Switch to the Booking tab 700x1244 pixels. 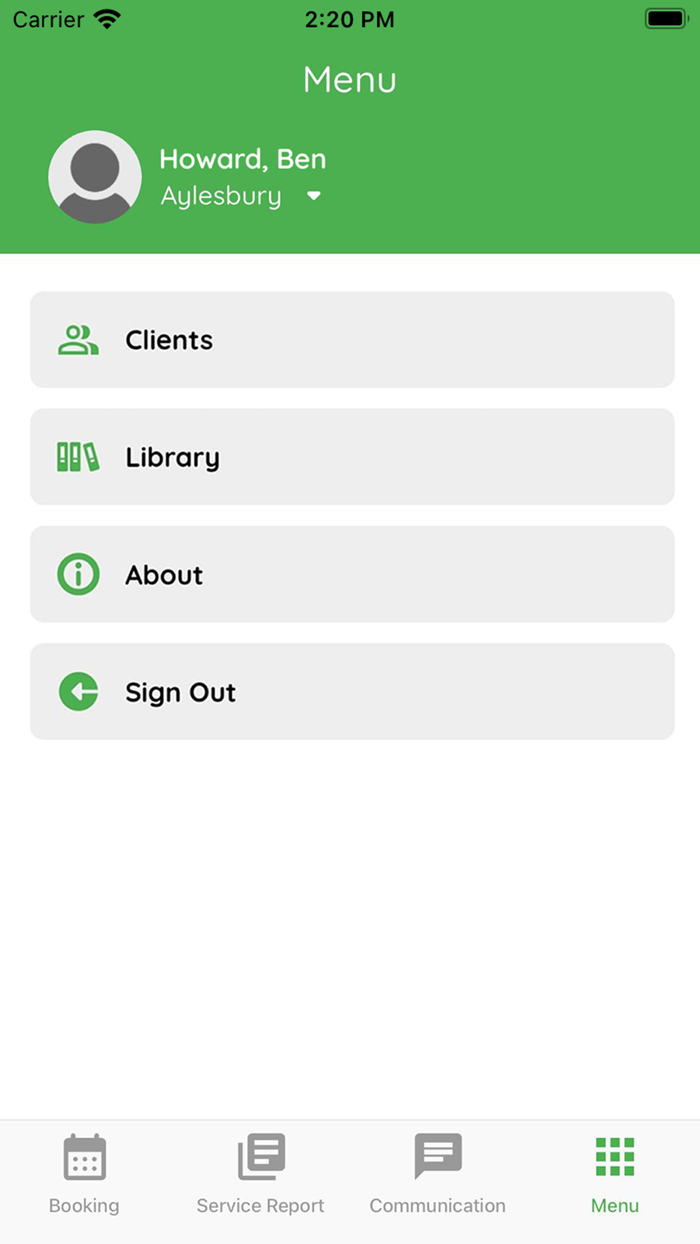click(x=84, y=1175)
